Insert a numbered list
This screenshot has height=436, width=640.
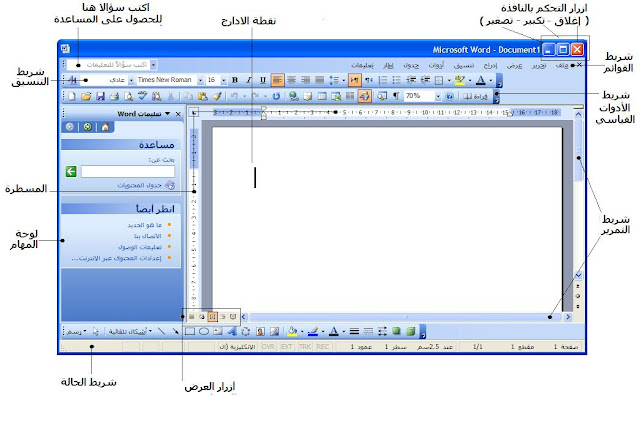tap(383, 80)
